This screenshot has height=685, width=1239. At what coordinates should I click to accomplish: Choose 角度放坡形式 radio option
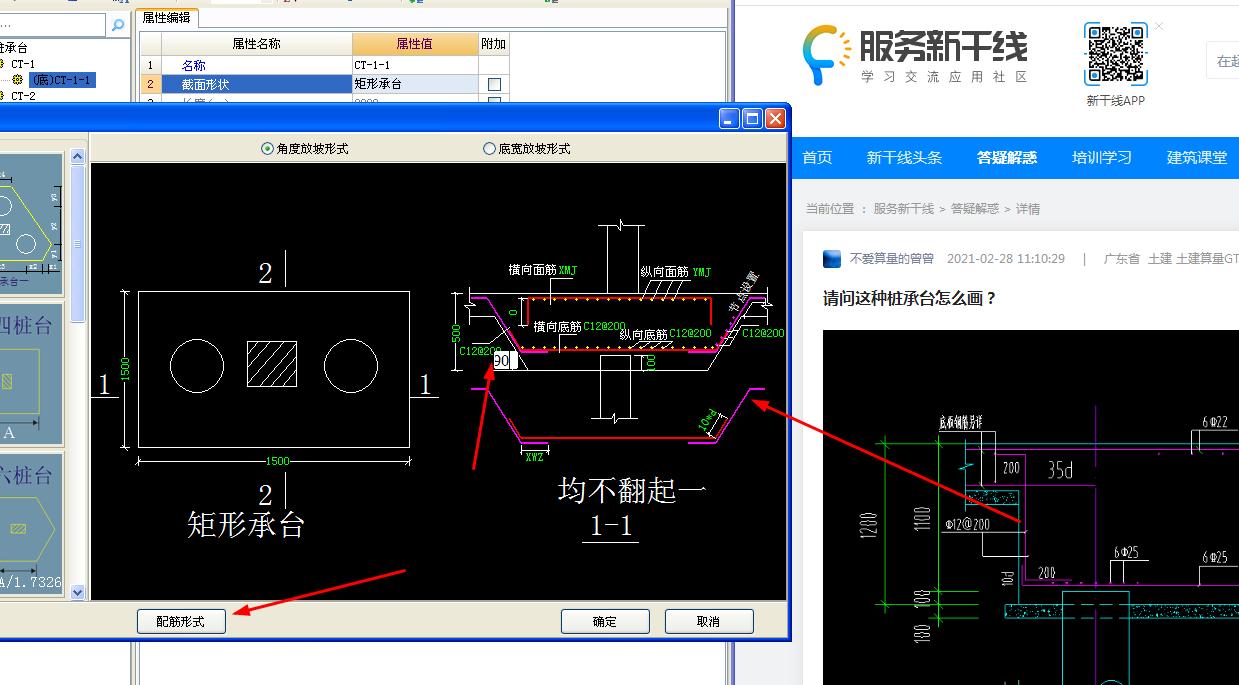pyautogui.click(x=304, y=148)
